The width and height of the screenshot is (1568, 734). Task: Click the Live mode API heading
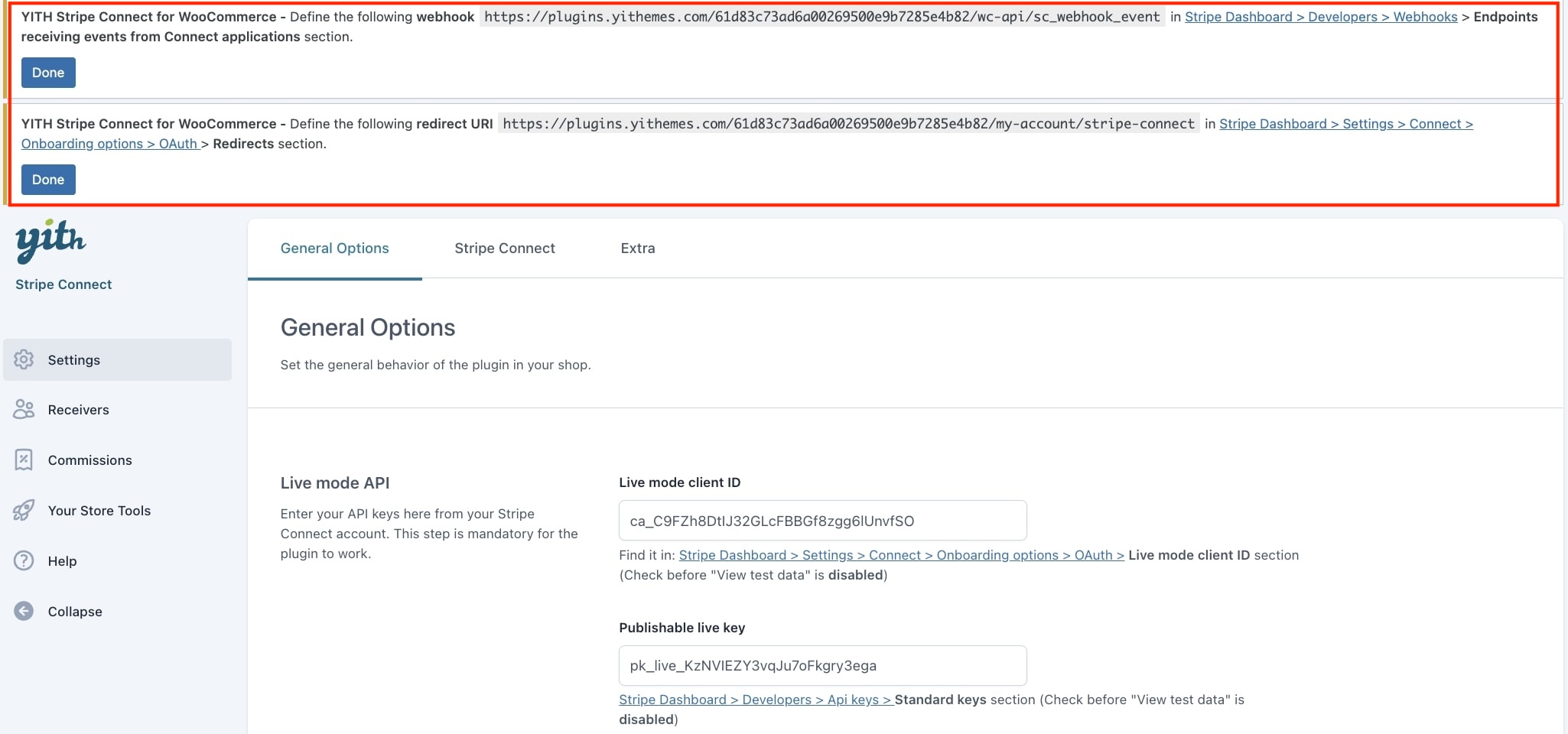click(335, 483)
